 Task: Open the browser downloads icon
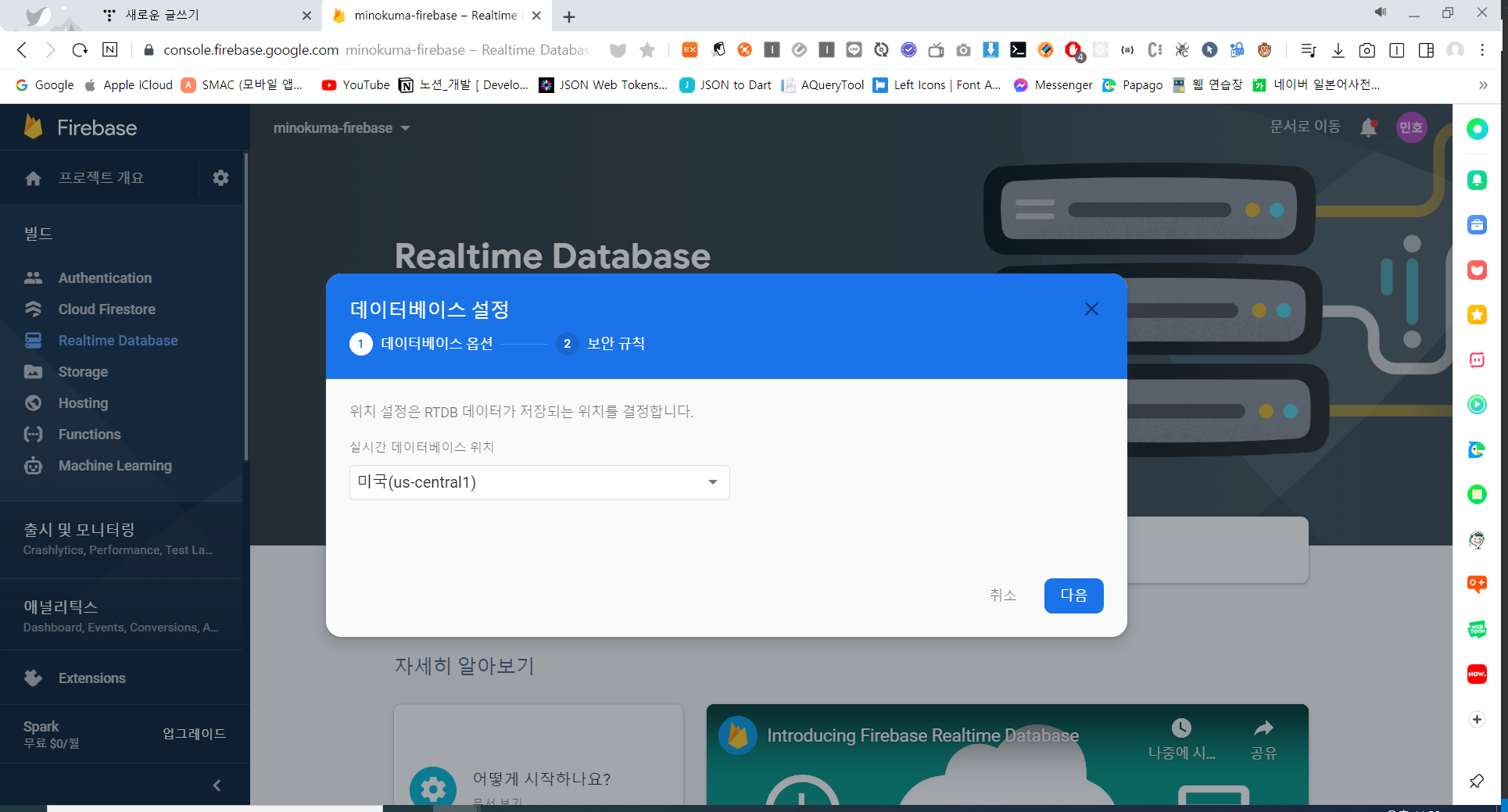coord(1338,50)
